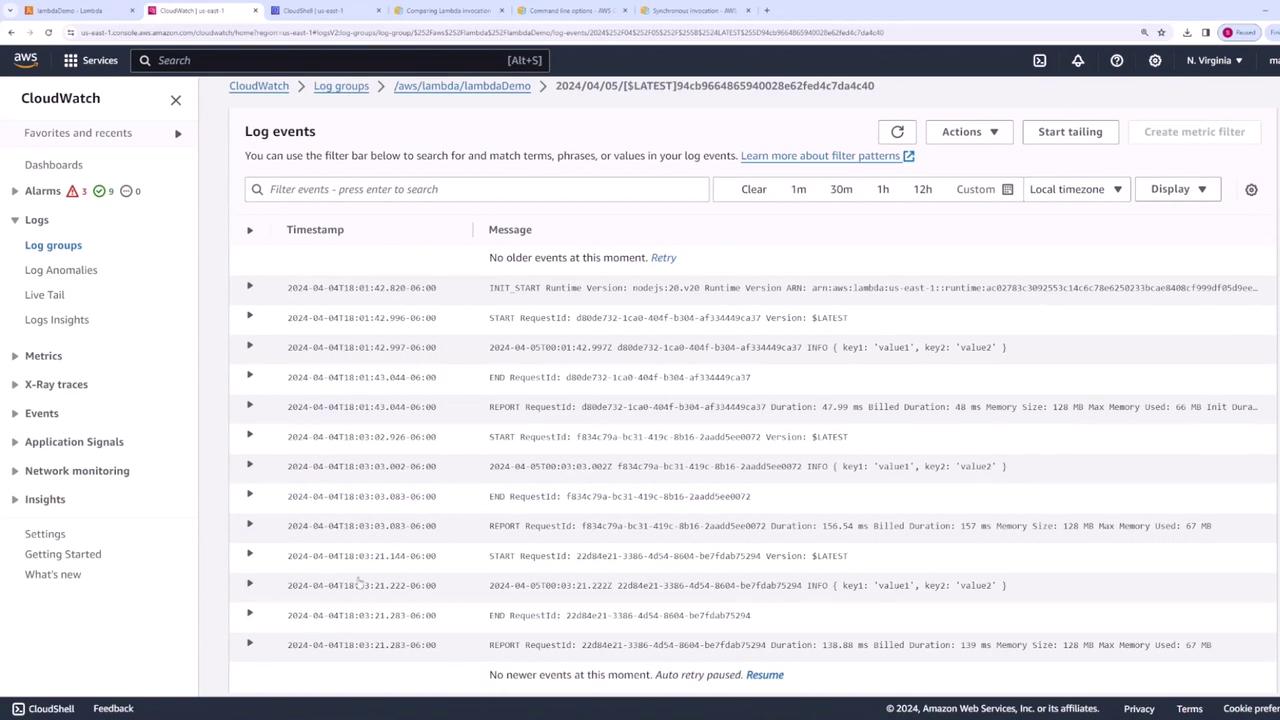
Task: Open the notifications bell
Action: click(x=1078, y=60)
